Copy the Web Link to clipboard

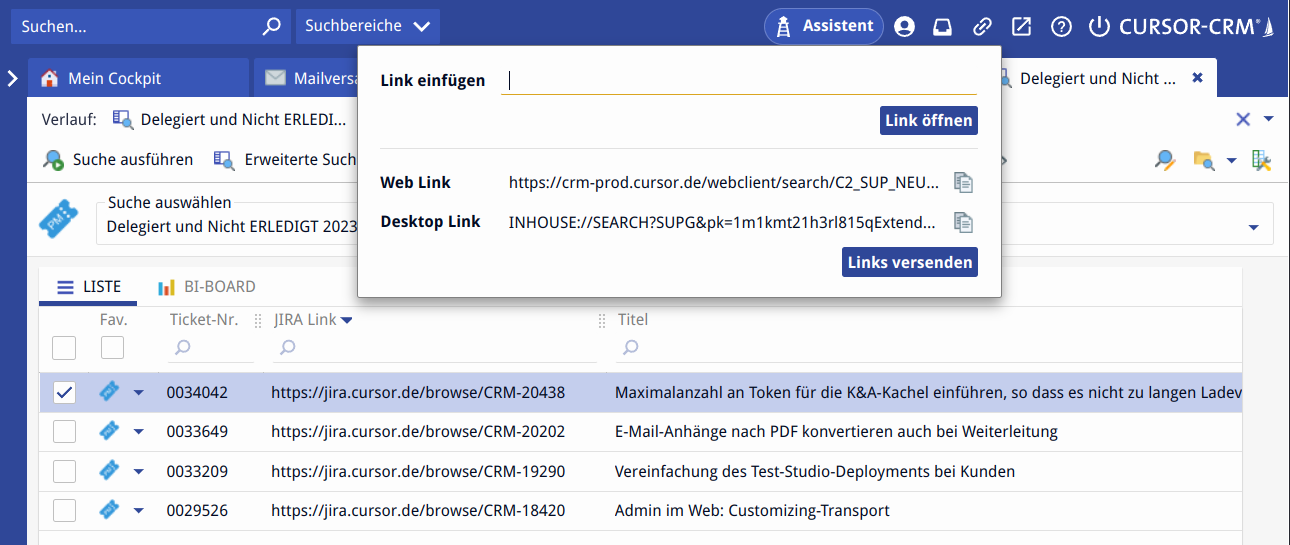coord(963,182)
